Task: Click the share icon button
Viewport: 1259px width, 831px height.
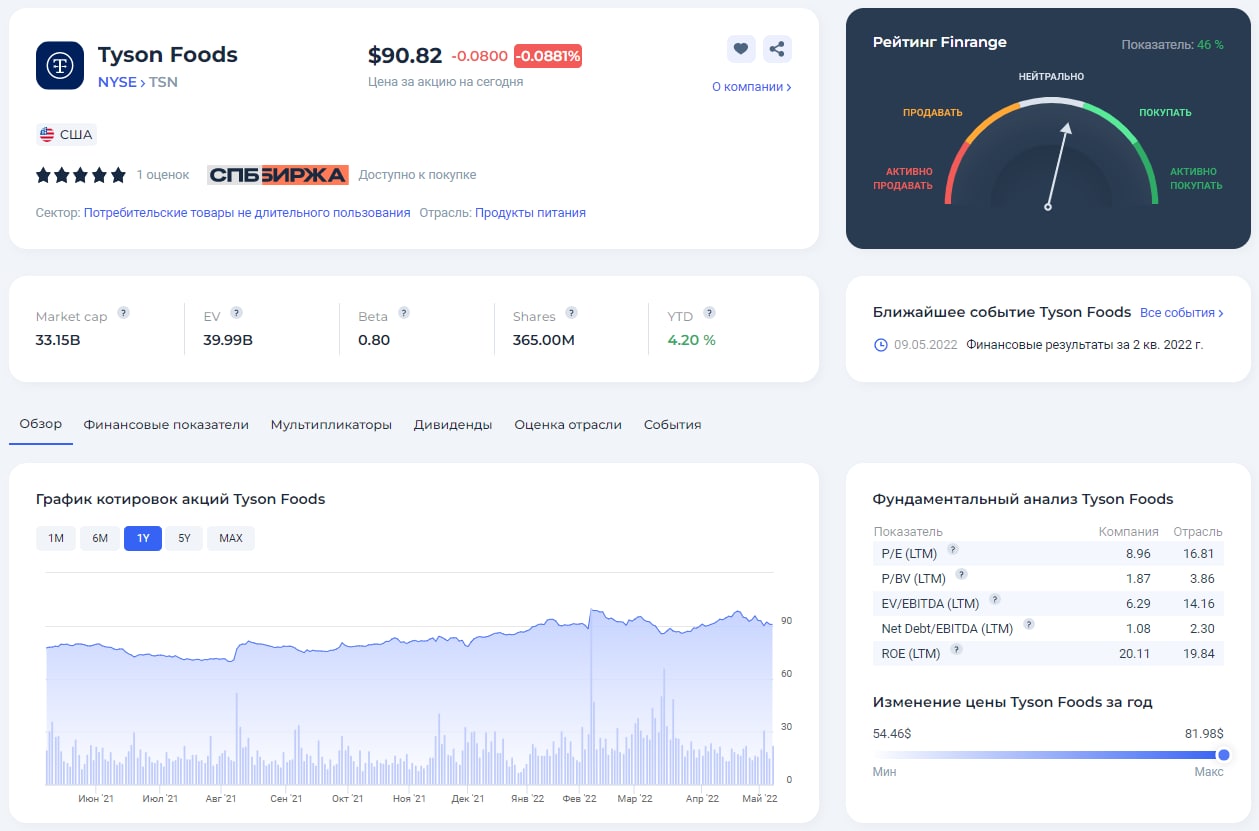Action: 777,49
